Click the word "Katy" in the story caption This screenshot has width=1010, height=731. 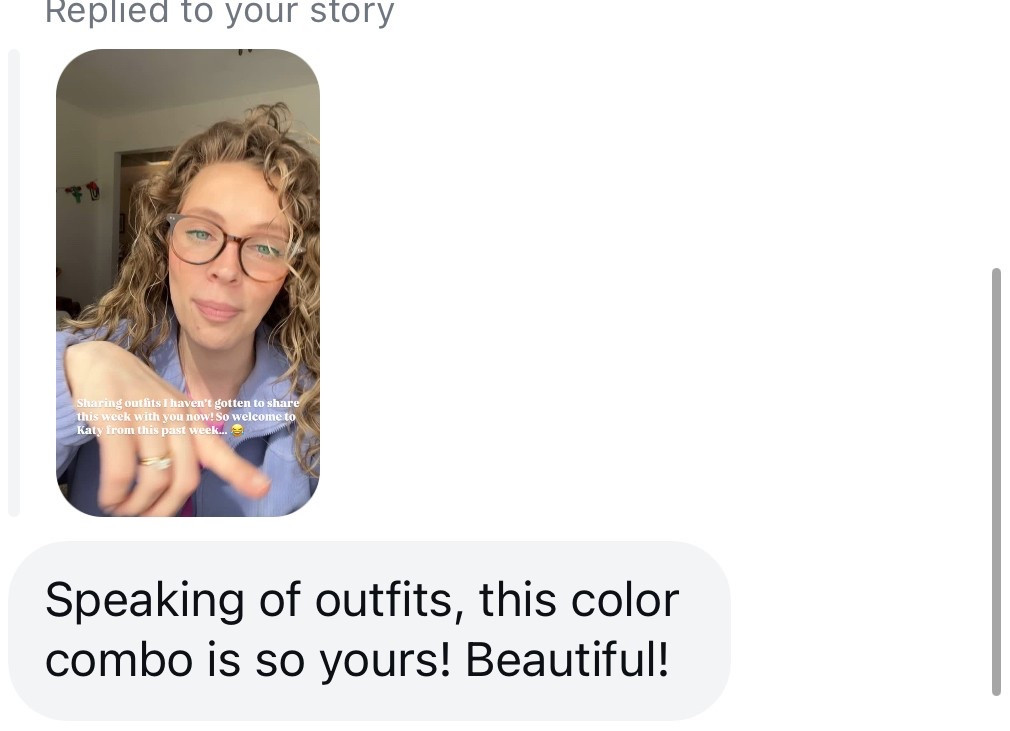tap(91, 429)
